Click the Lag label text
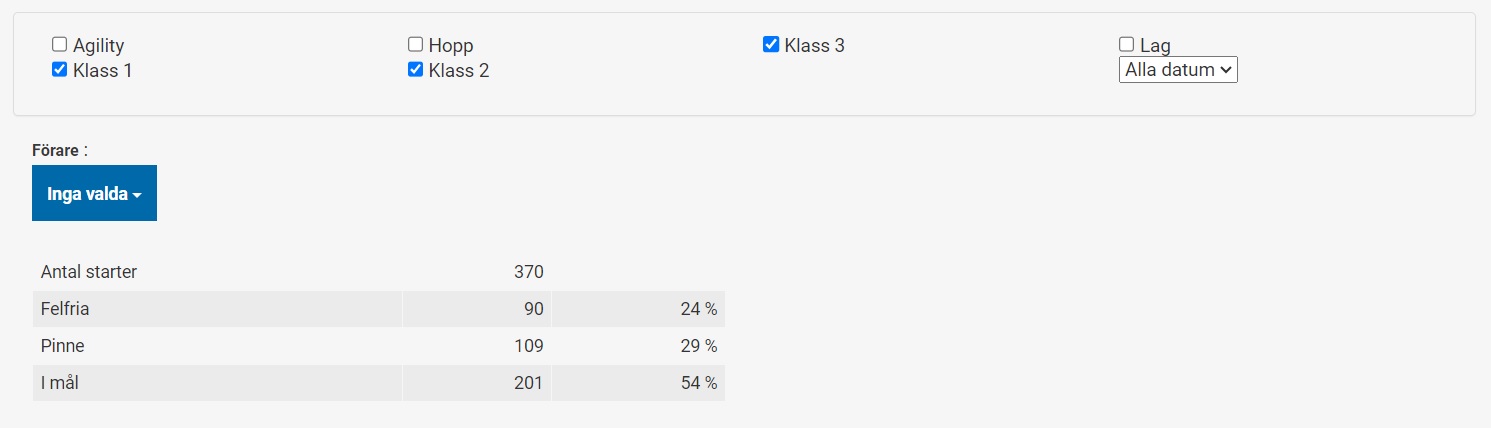 click(1155, 46)
